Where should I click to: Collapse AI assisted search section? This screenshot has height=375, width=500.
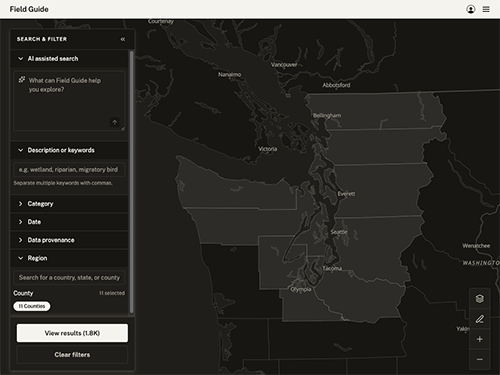(69, 59)
